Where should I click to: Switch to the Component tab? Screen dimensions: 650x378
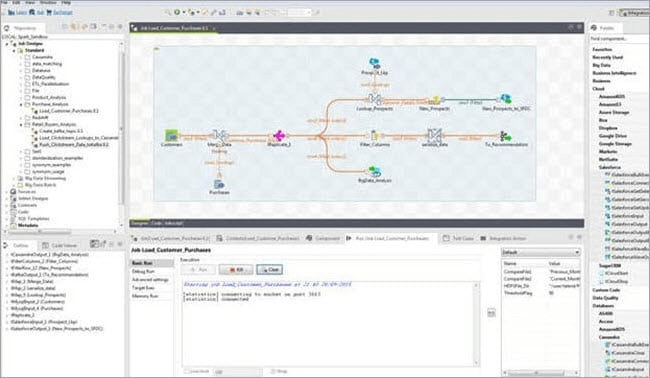pyautogui.click(x=323, y=238)
